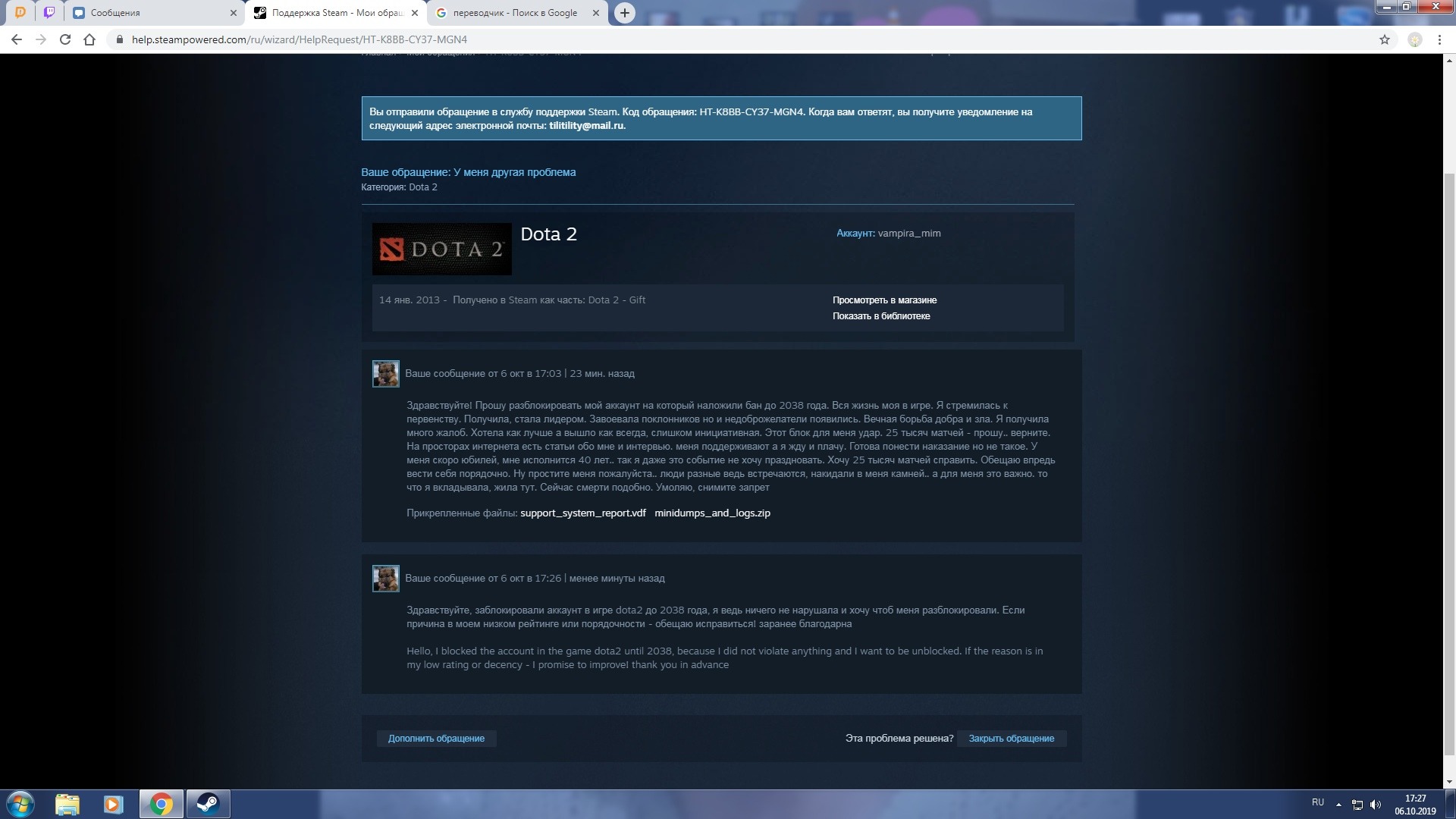Switch to the pinned Twitch tab
Viewport: 1456px width, 819px height.
coord(49,13)
